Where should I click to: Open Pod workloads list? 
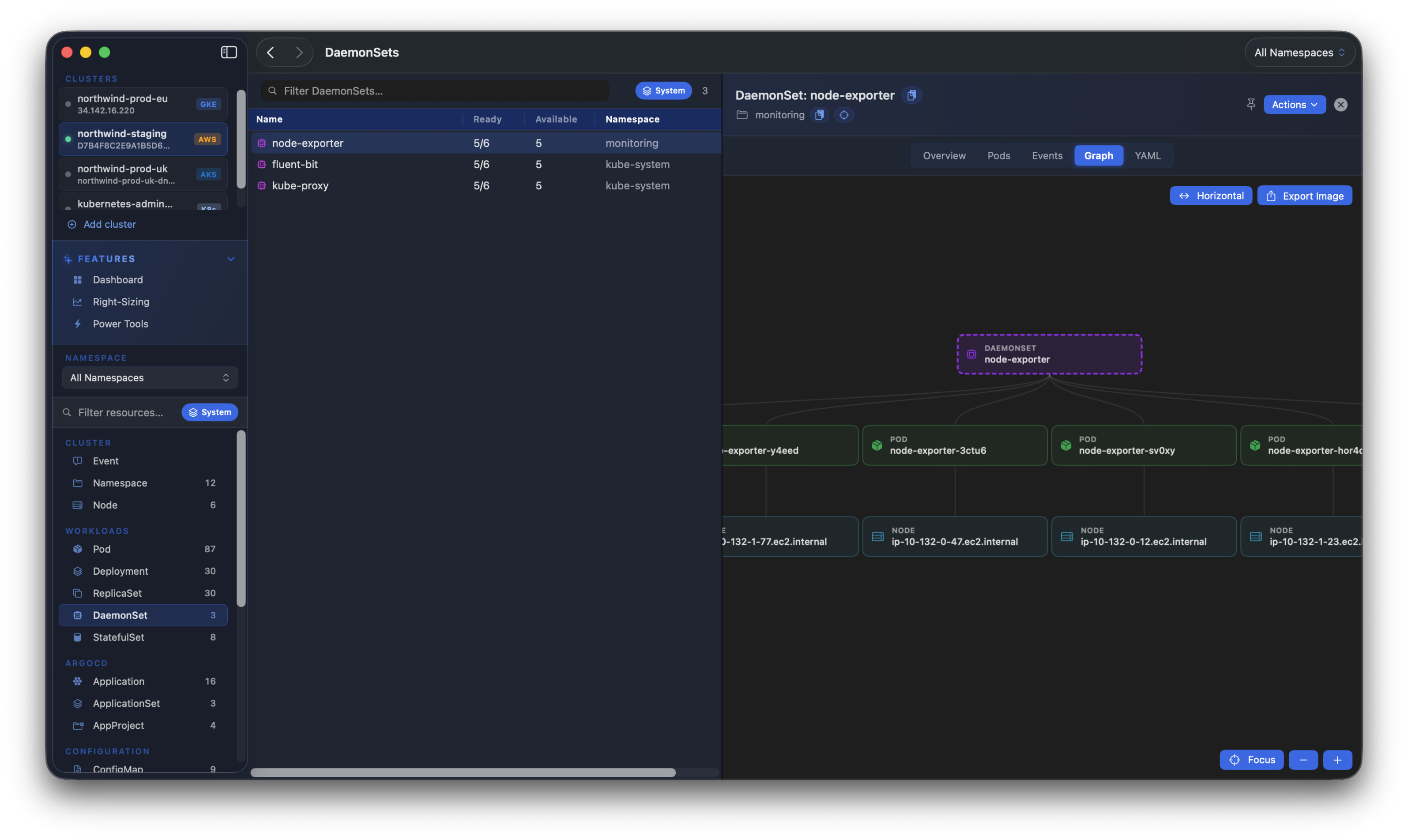(x=143, y=549)
